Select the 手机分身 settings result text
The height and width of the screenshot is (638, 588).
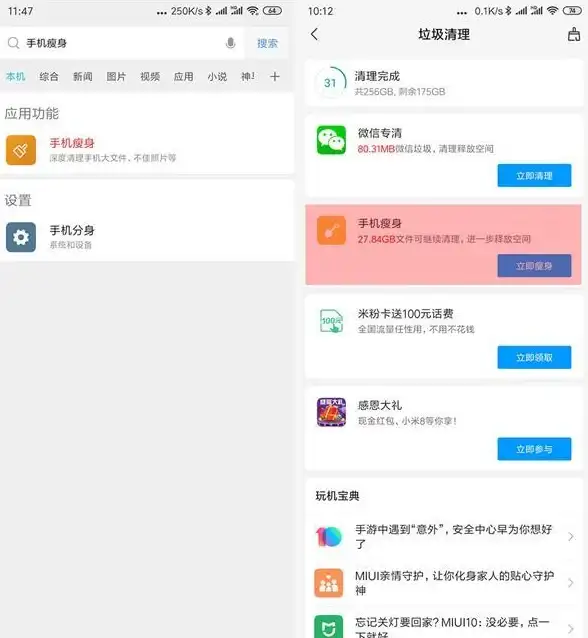click(72, 230)
